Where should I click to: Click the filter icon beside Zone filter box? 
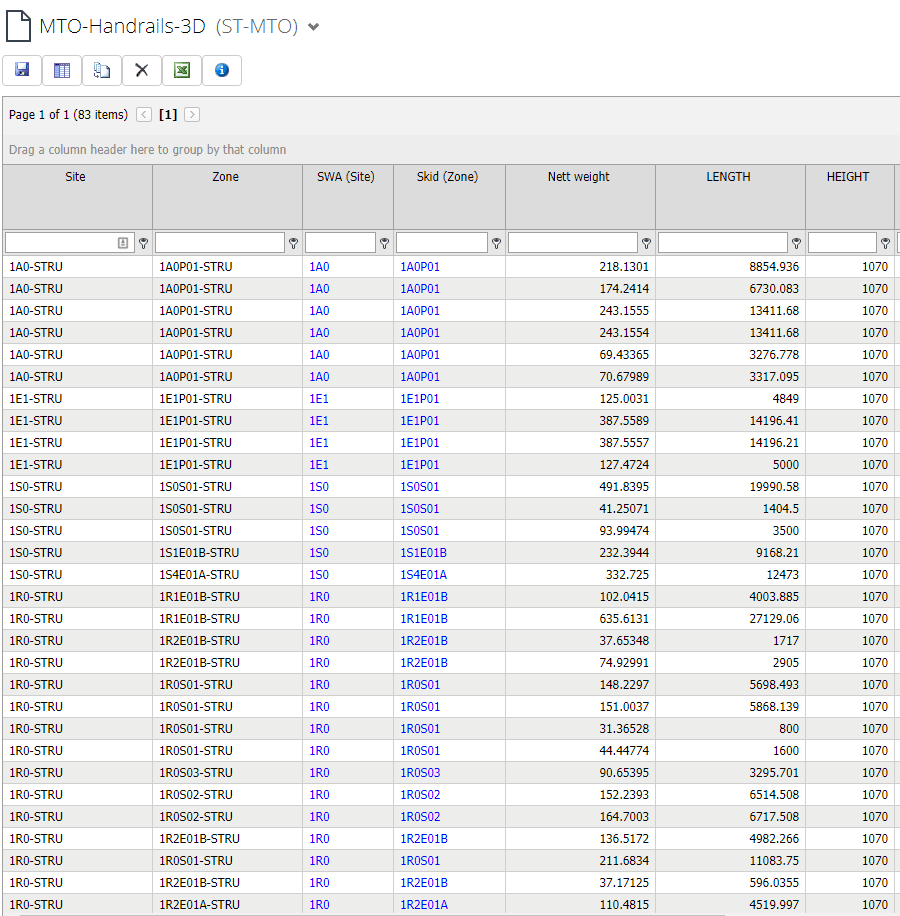point(294,243)
